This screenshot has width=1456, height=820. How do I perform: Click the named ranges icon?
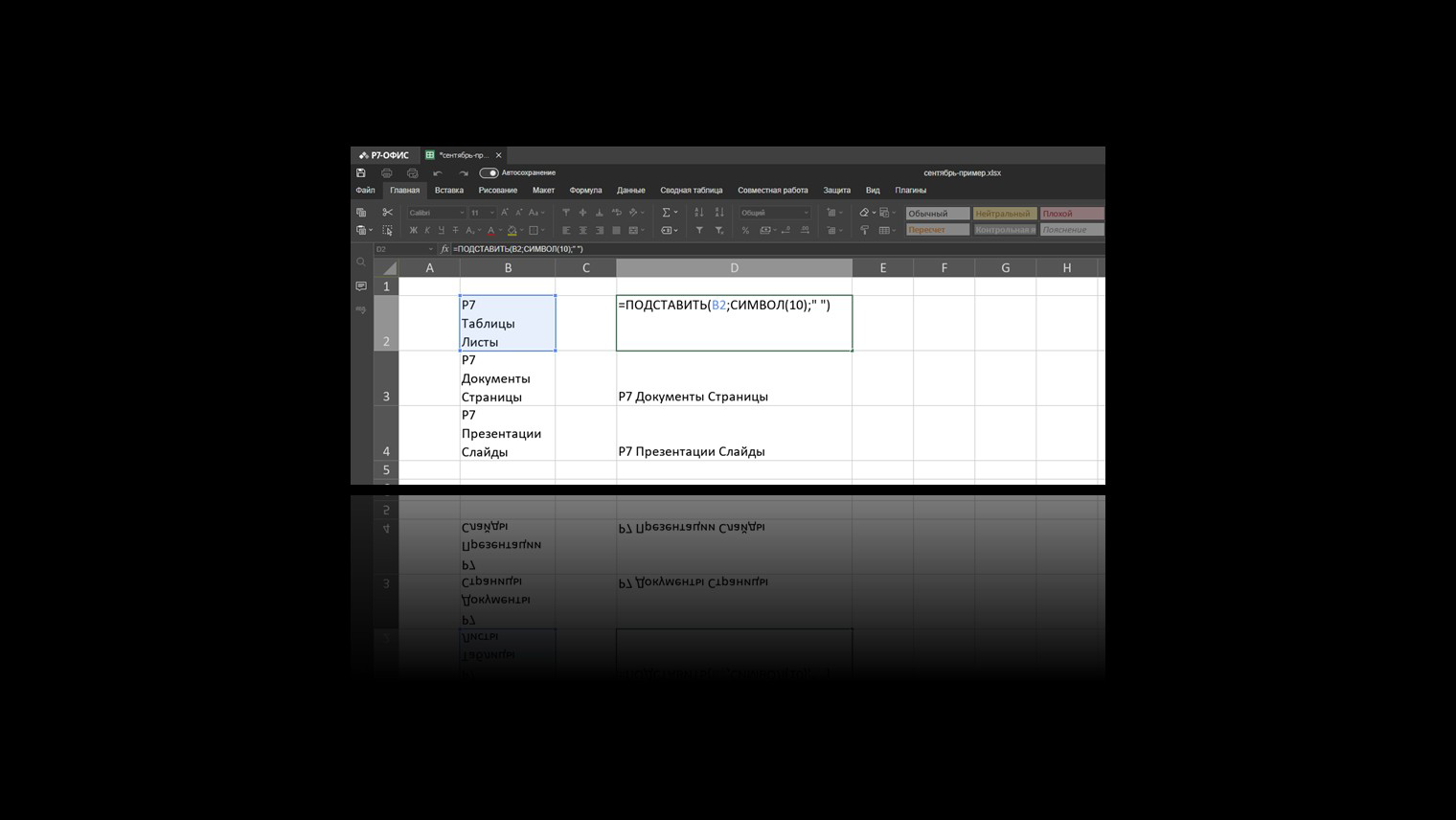click(x=669, y=231)
